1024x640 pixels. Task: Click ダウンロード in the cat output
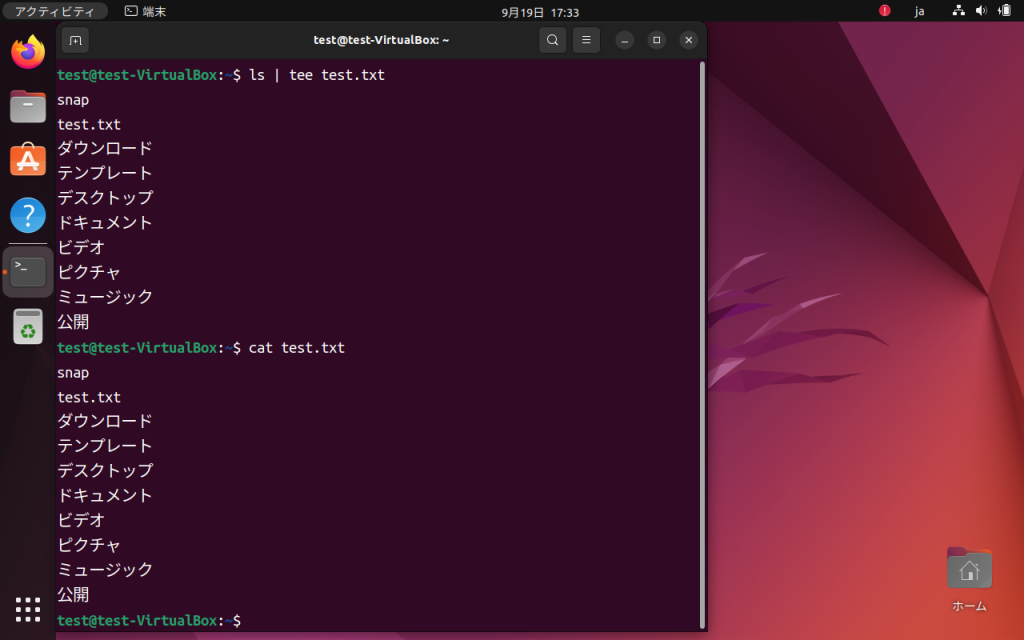[104, 421]
